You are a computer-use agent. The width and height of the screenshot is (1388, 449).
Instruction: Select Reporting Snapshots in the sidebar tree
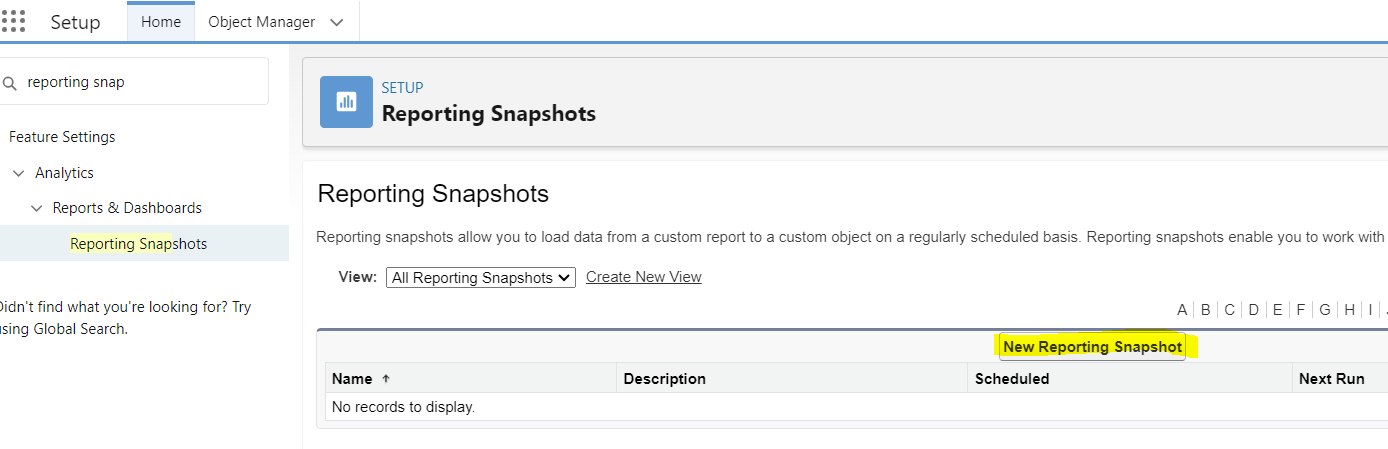point(138,244)
